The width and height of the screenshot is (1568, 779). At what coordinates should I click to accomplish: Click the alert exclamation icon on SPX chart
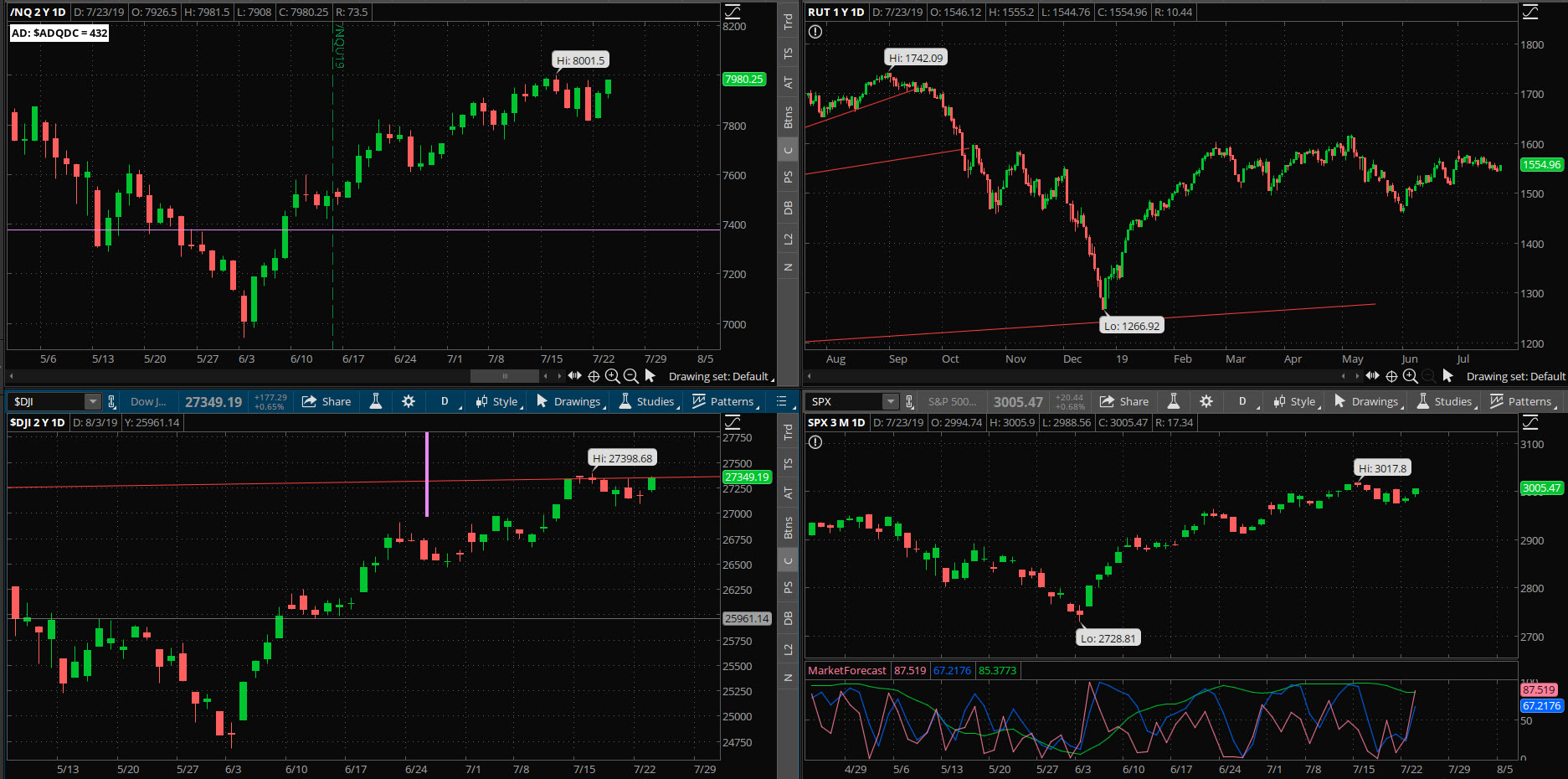click(x=815, y=442)
